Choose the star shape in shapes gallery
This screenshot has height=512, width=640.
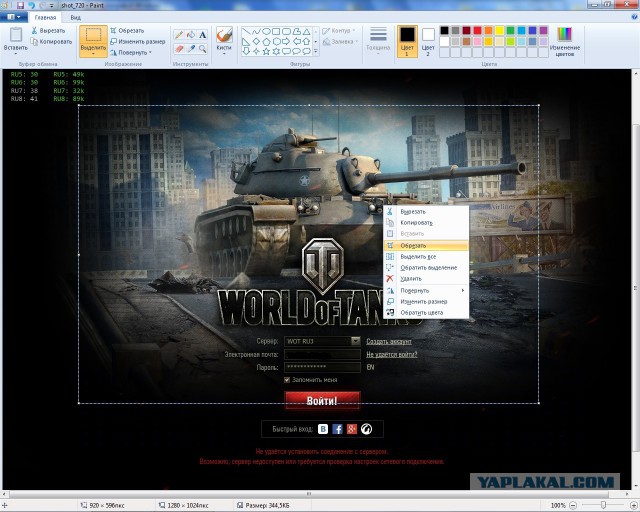click(x=266, y=51)
